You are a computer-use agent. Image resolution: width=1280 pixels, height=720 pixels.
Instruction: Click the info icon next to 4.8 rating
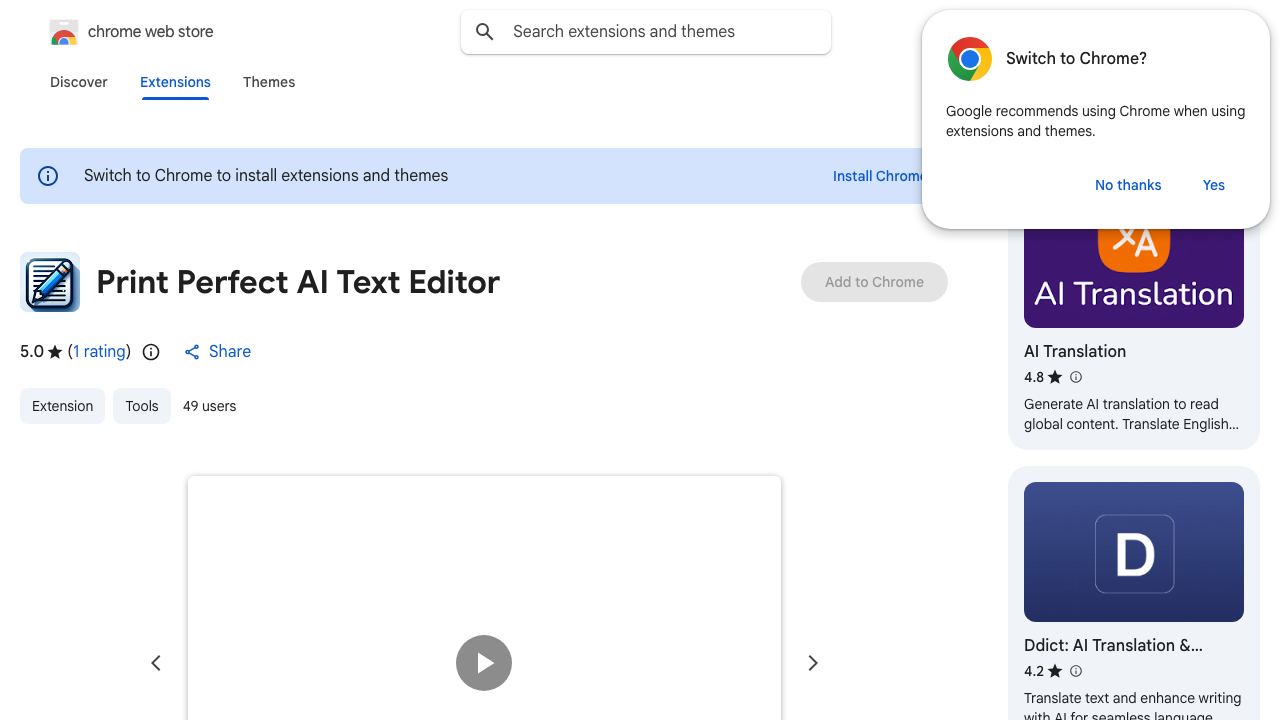click(1076, 377)
